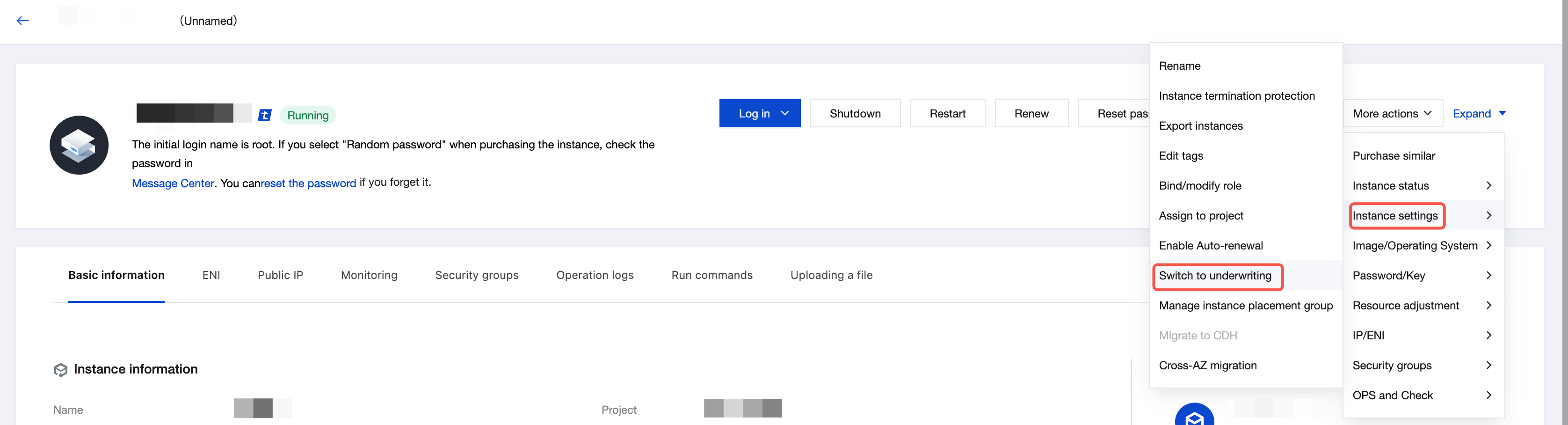The image size is (1568, 425).
Task: Click the Expand toggle arrow
Action: coord(1502,114)
